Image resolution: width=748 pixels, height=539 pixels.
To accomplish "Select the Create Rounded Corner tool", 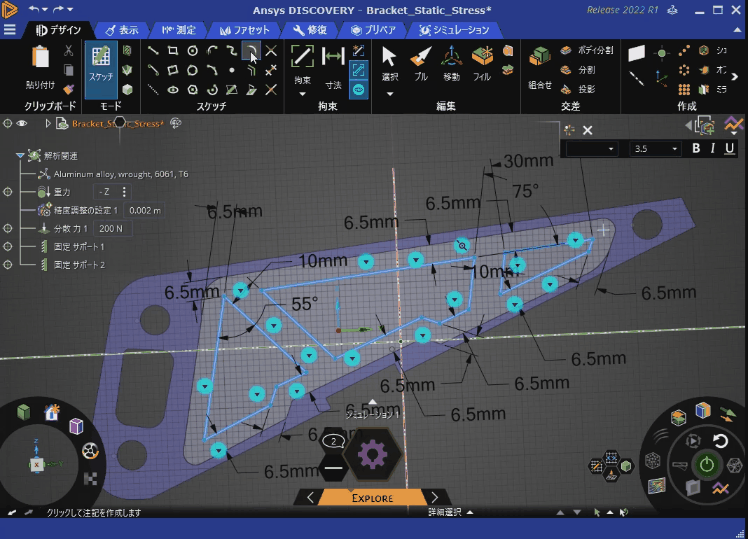I will point(251,51).
